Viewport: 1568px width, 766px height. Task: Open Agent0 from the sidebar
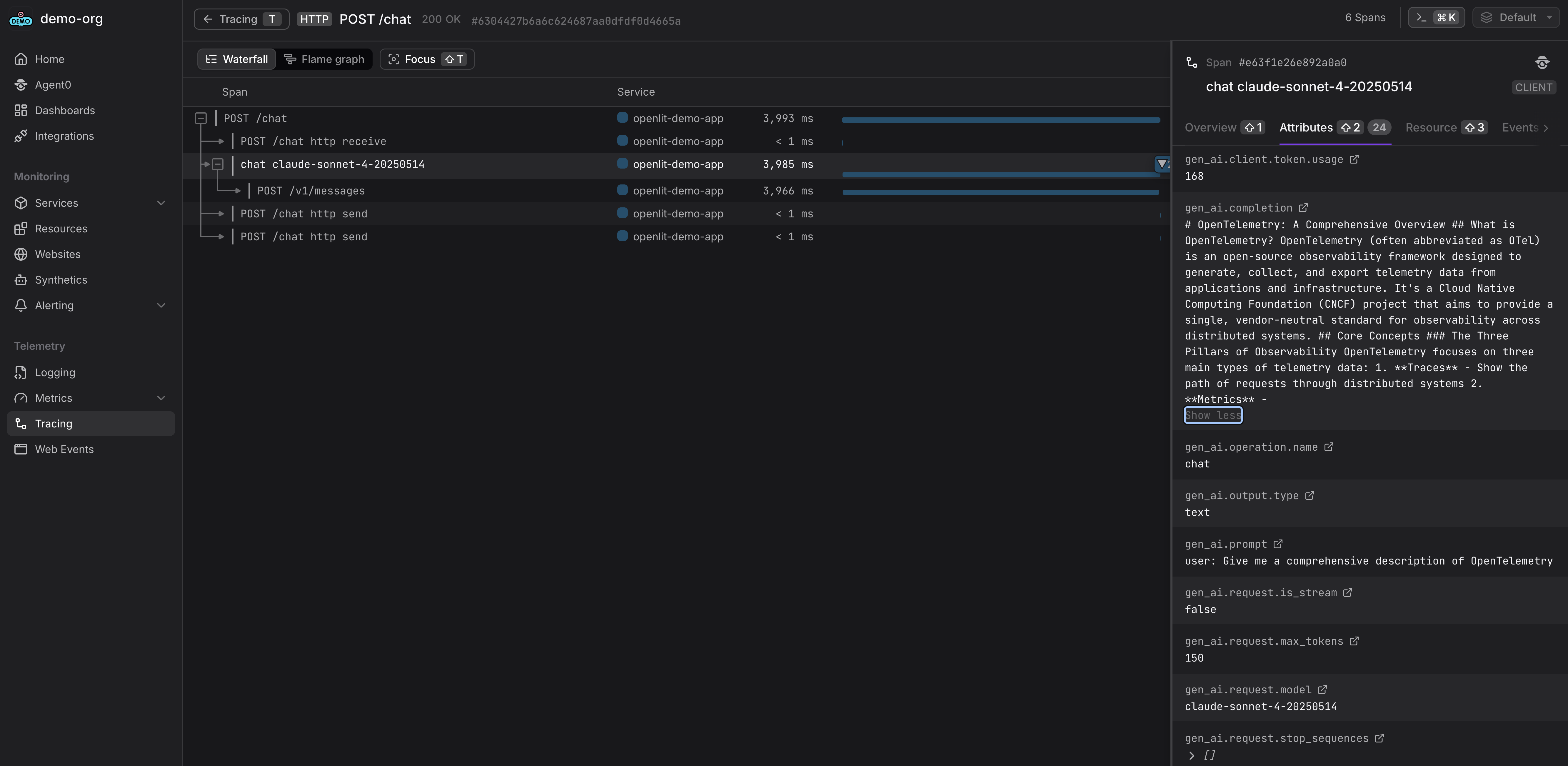(x=52, y=85)
